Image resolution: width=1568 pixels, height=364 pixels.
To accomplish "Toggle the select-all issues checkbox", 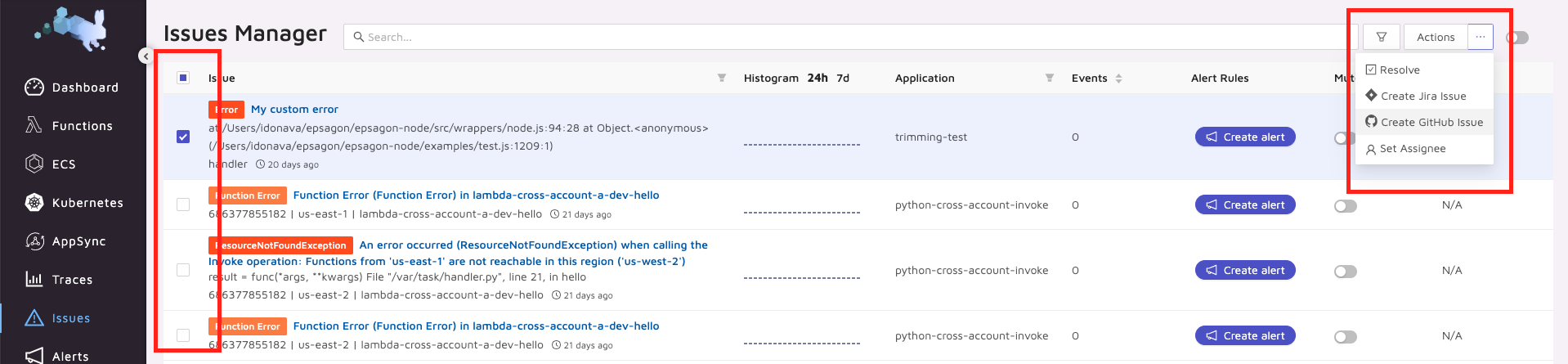I will 183,78.
